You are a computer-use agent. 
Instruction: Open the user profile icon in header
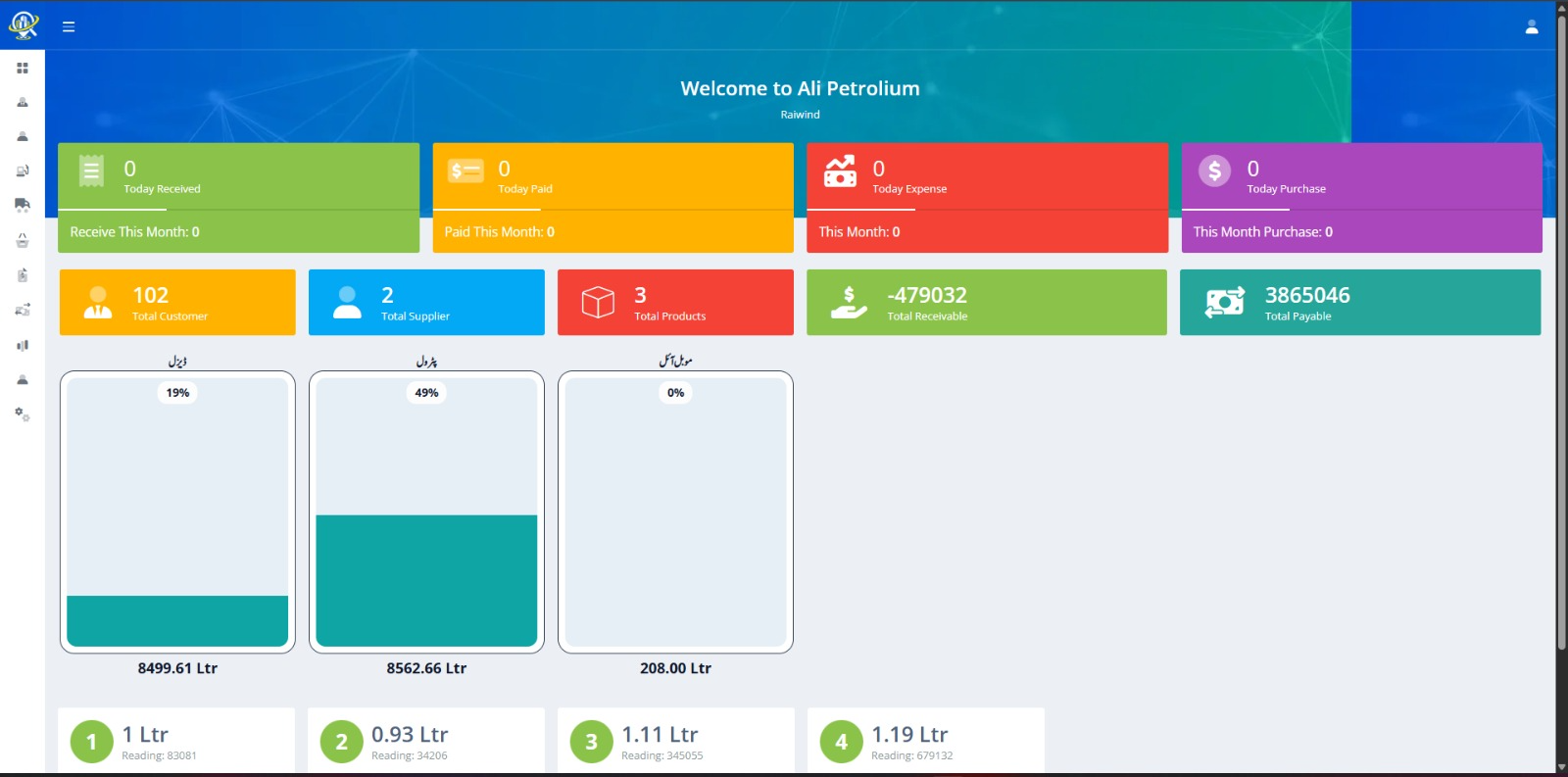[1532, 26]
